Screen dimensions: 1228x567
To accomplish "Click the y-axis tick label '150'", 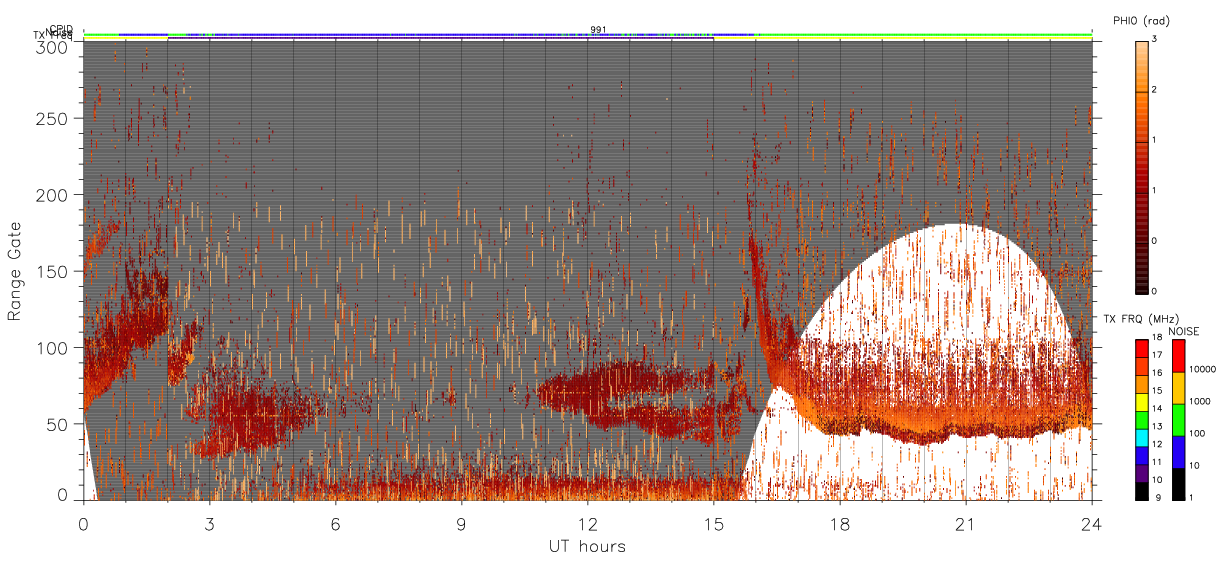I will click(53, 271).
